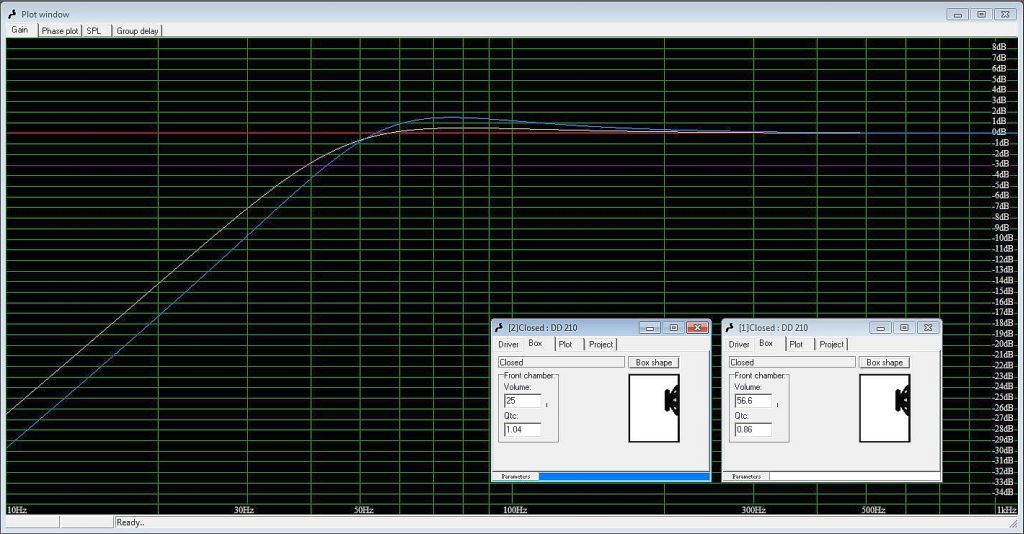This screenshot has height=534, width=1024.
Task: Maximize the Plot window
Action: click(x=981, y=14)
